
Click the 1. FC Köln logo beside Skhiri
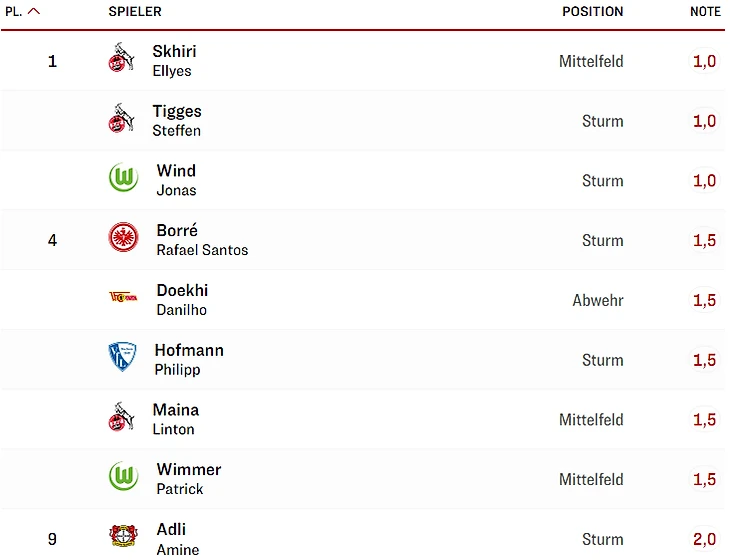(x=121, y=60)
